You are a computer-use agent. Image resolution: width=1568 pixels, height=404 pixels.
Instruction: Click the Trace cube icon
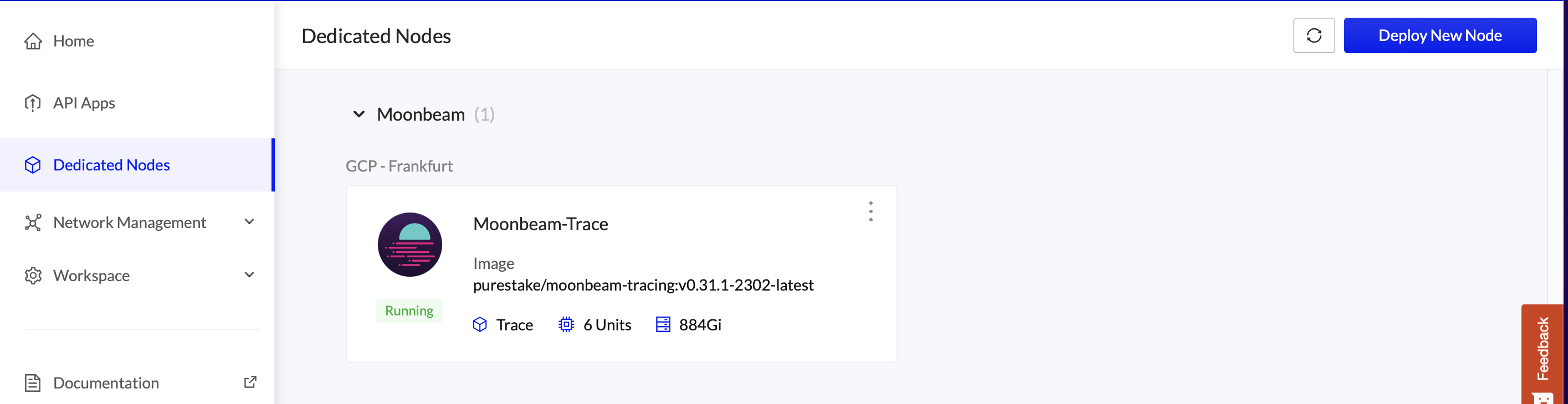coord(480,324)
